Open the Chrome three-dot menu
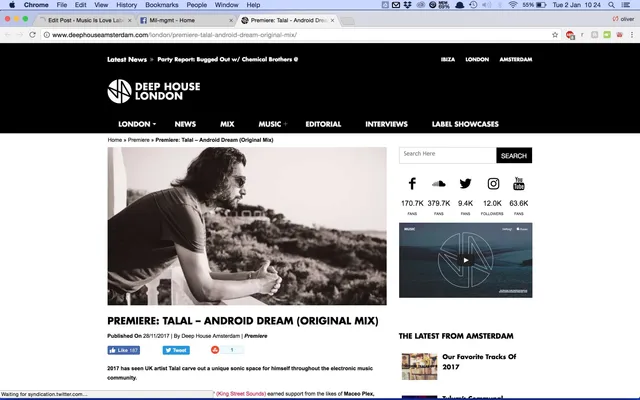The height and width of the screenshot is (400, 640). 632,35
